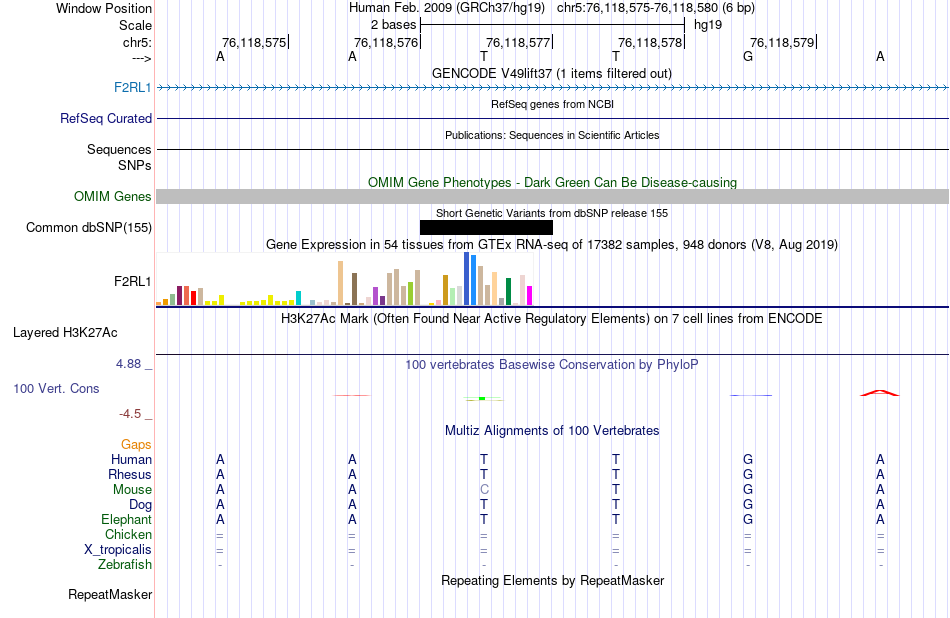This screenshot has height=618, width=950.
Task: Click the RepeatMasker track label
Action: (110, 595)
